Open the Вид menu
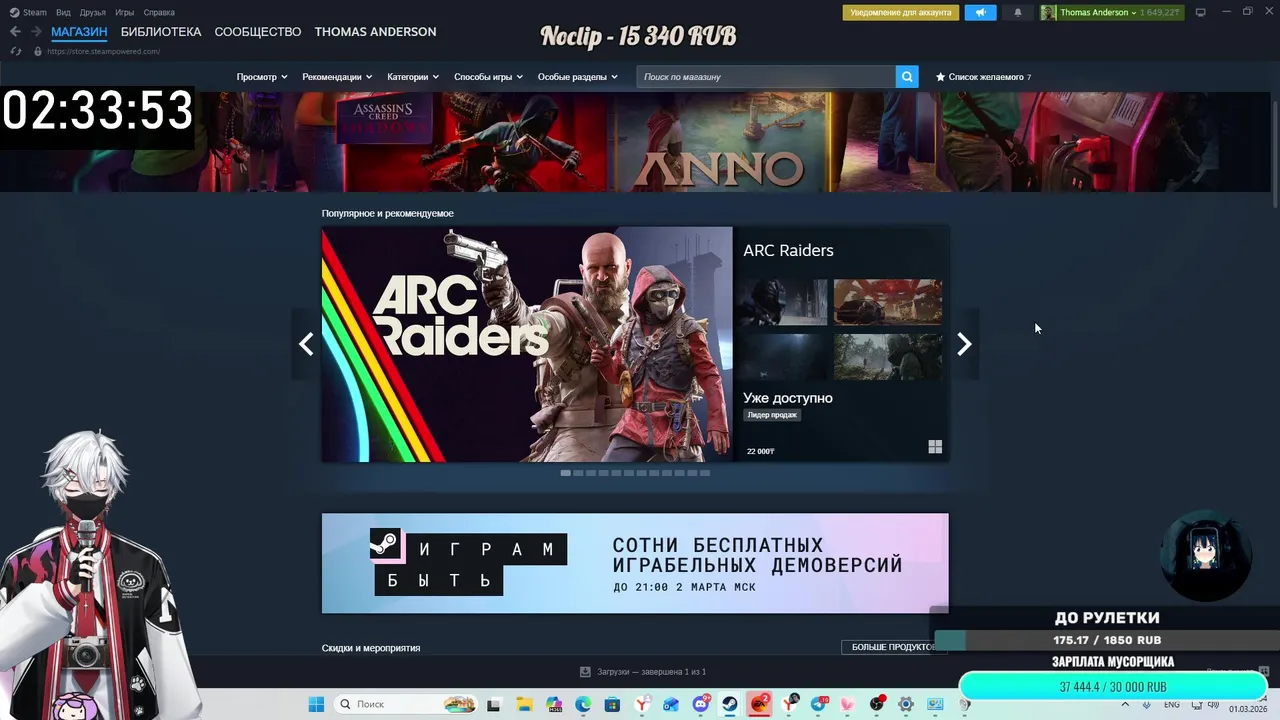This screenshot has height=720, width=1280. pos(63,12)
